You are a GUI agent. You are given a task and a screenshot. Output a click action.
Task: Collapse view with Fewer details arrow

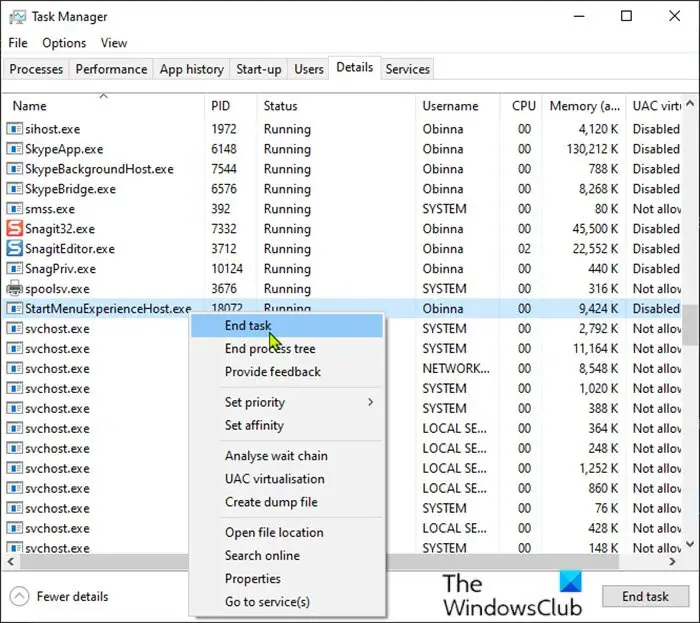pos(19,596)
